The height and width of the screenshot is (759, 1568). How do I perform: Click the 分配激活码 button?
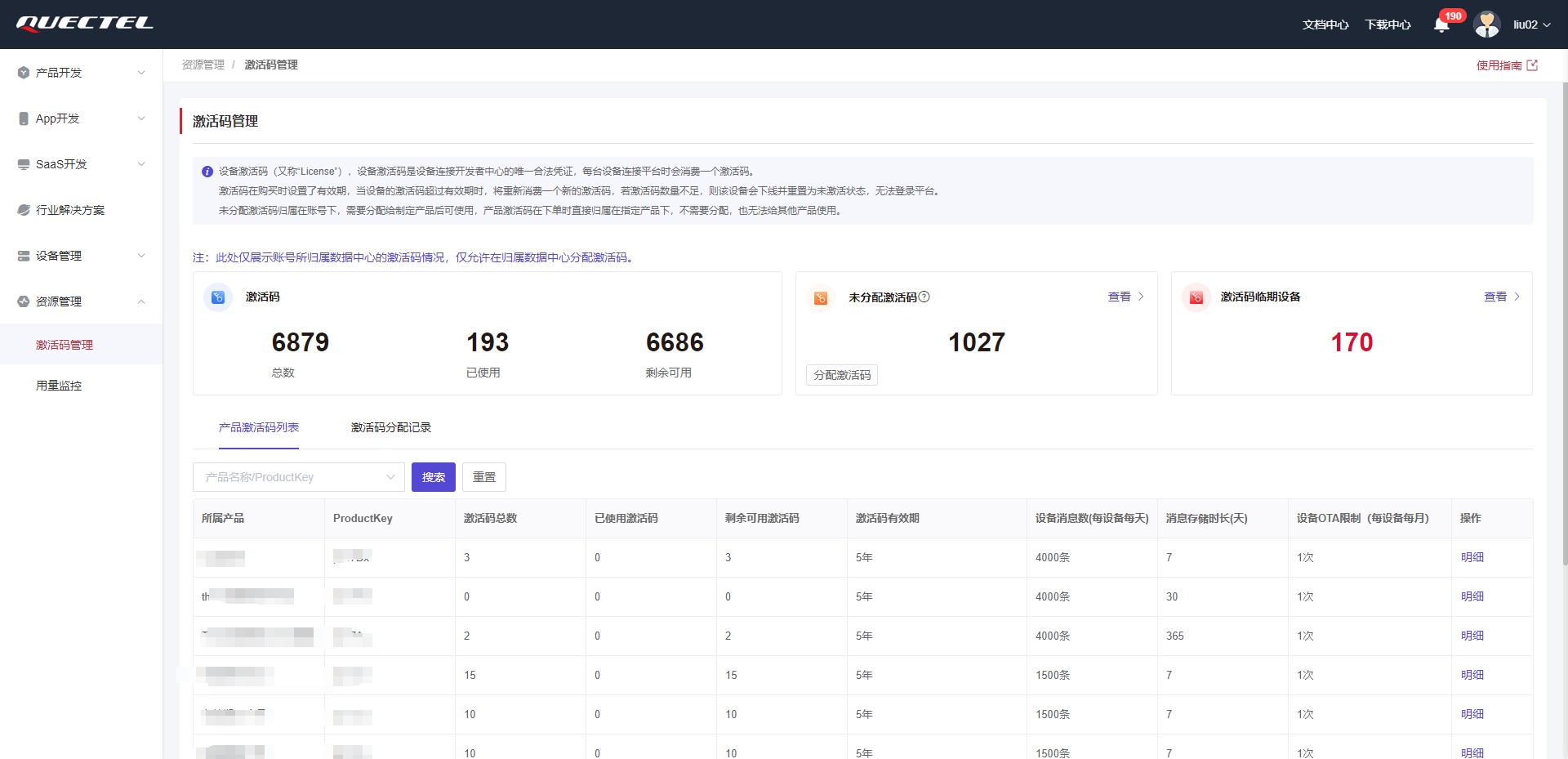tap(842, 375)
